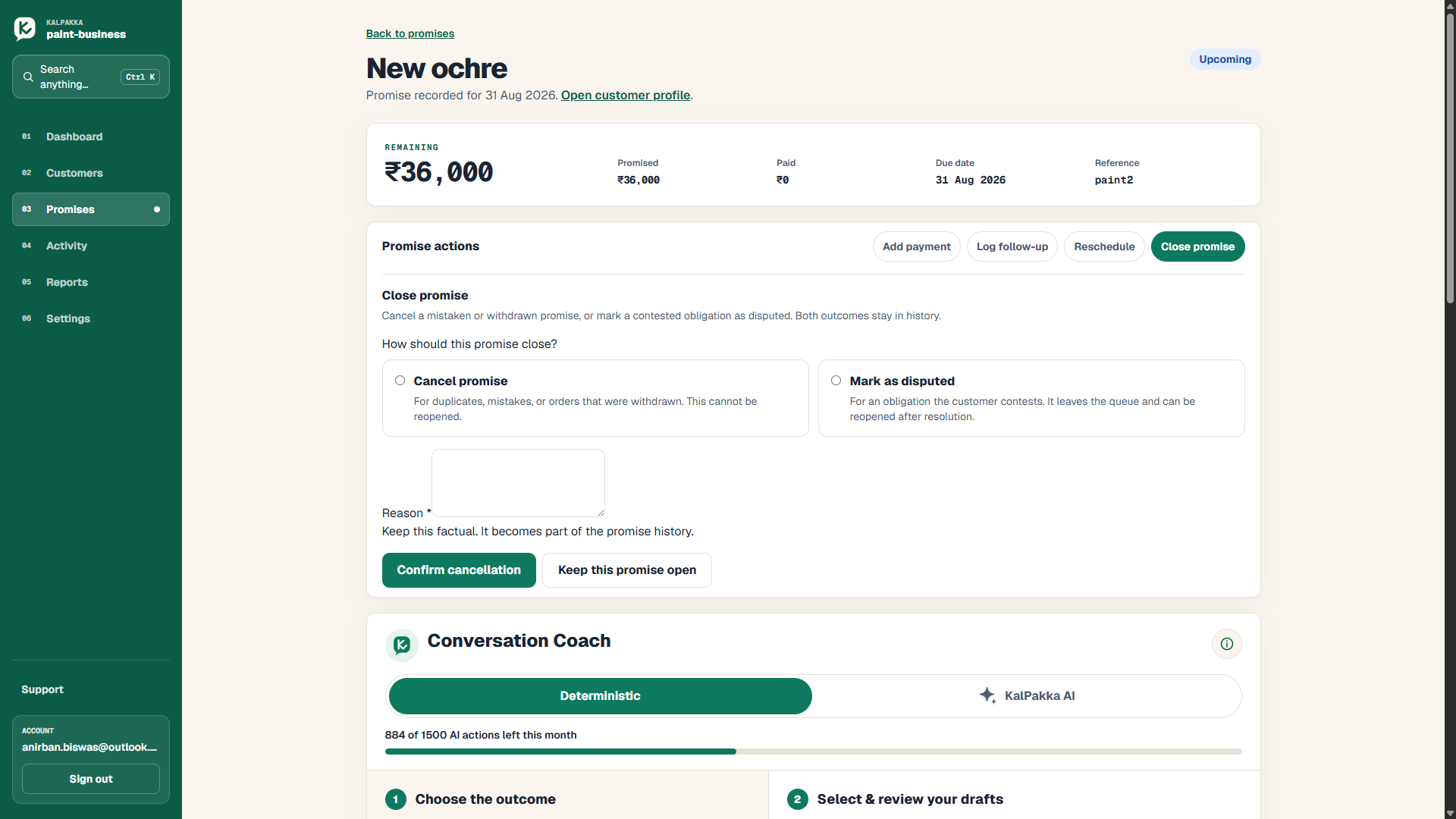Click the Conversation Coach logo badge

pyautogui.click(x=402, y=645)
